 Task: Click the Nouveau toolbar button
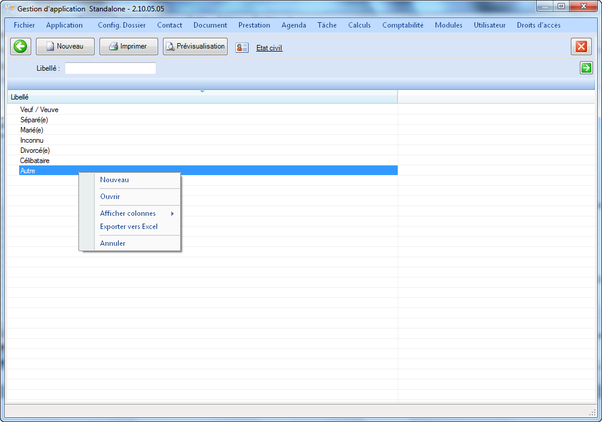65,46
